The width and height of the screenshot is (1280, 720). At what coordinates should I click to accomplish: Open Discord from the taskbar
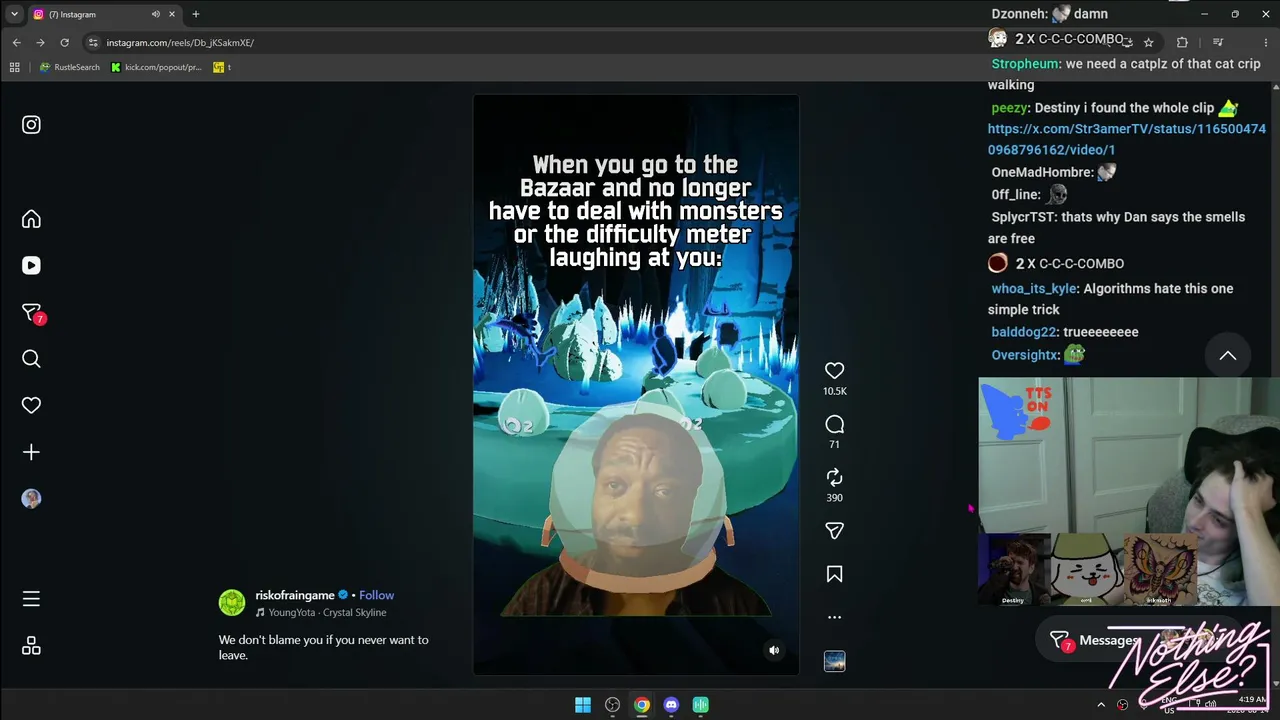671,705
